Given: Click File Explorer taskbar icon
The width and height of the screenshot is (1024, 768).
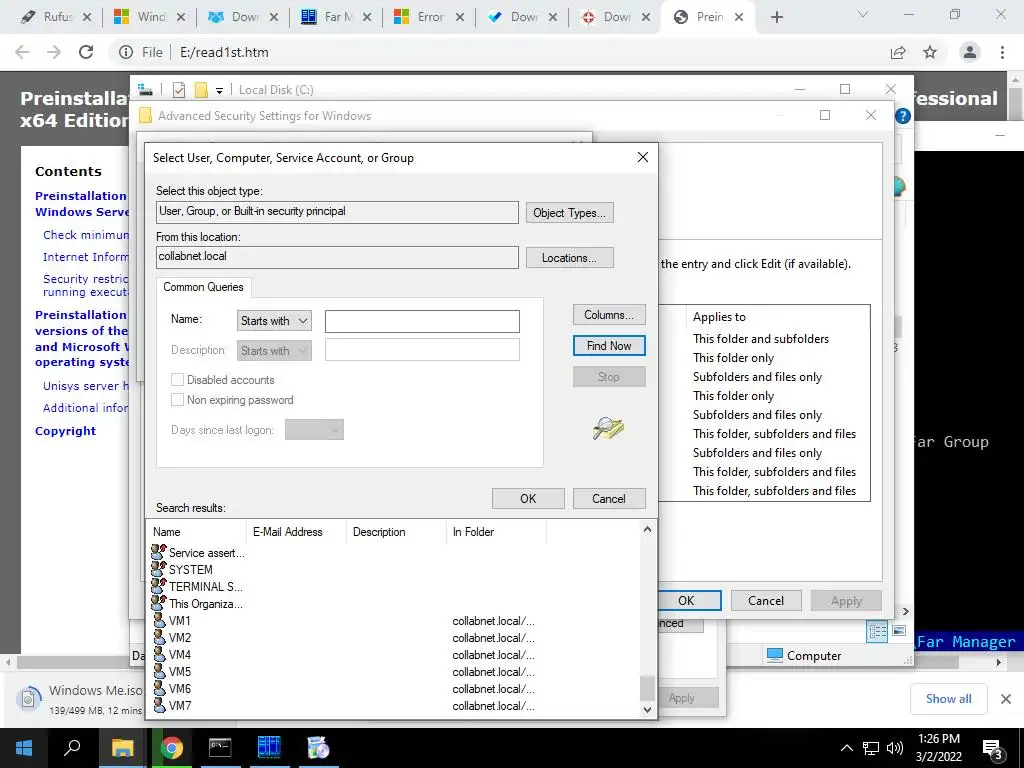Looking at the screenshot, I should [x=122, y=748].
